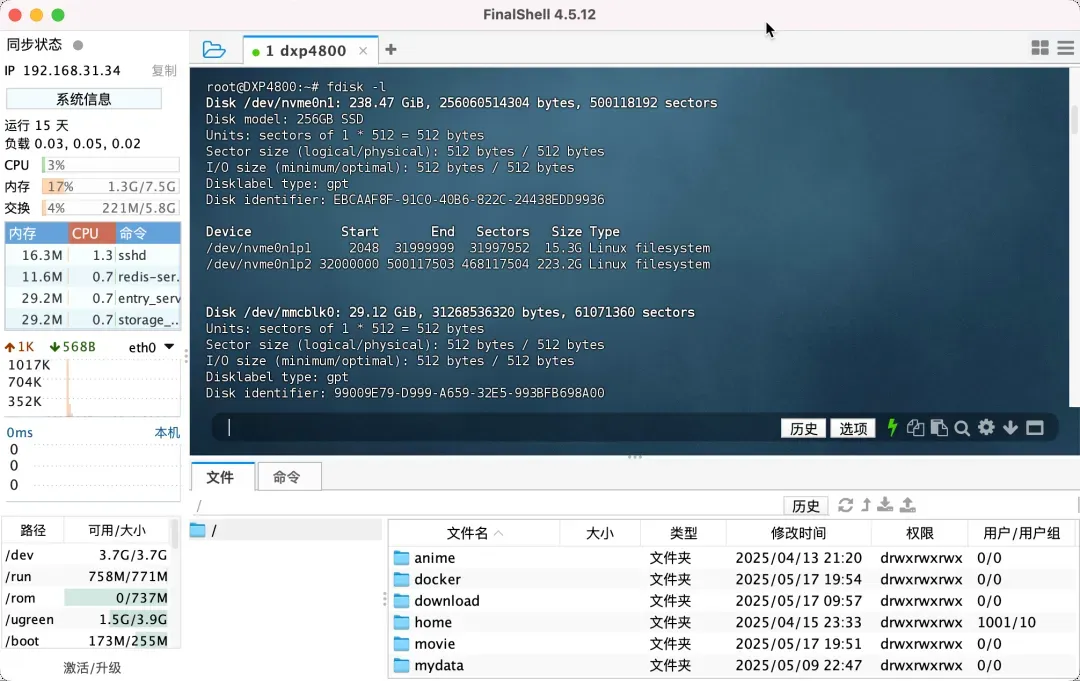
Task: Click the 复制 copy IP link
Action: 164,70
